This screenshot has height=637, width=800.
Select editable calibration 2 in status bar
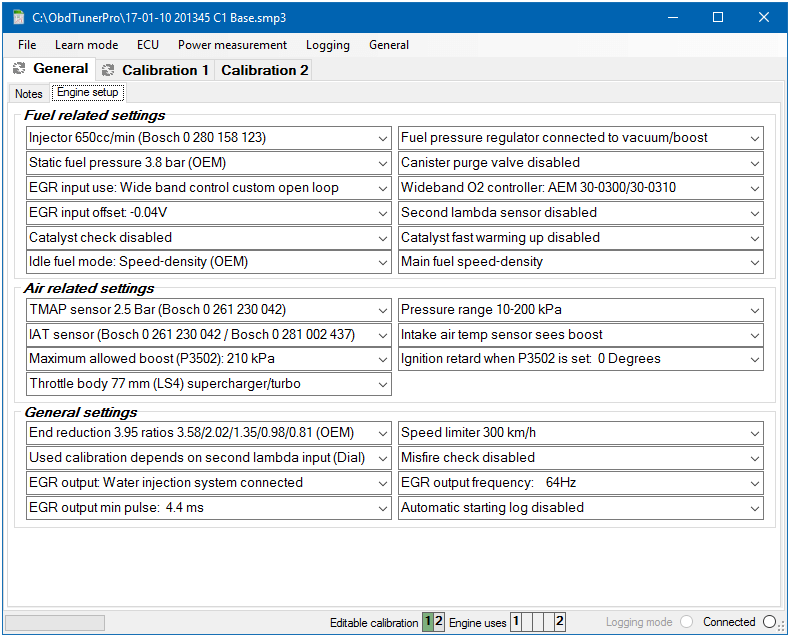[x=439, y=622]
